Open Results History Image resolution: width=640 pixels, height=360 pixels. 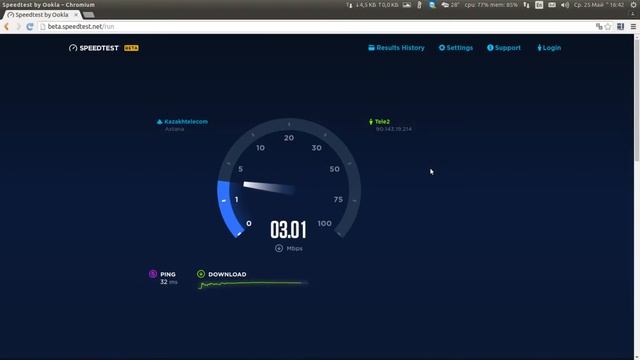[396, 48]
